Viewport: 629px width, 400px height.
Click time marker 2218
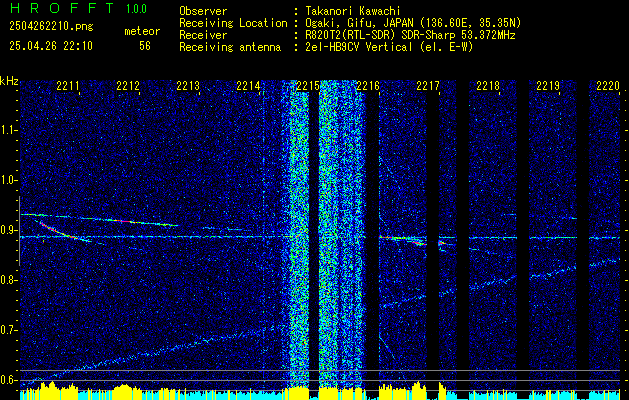488,85
